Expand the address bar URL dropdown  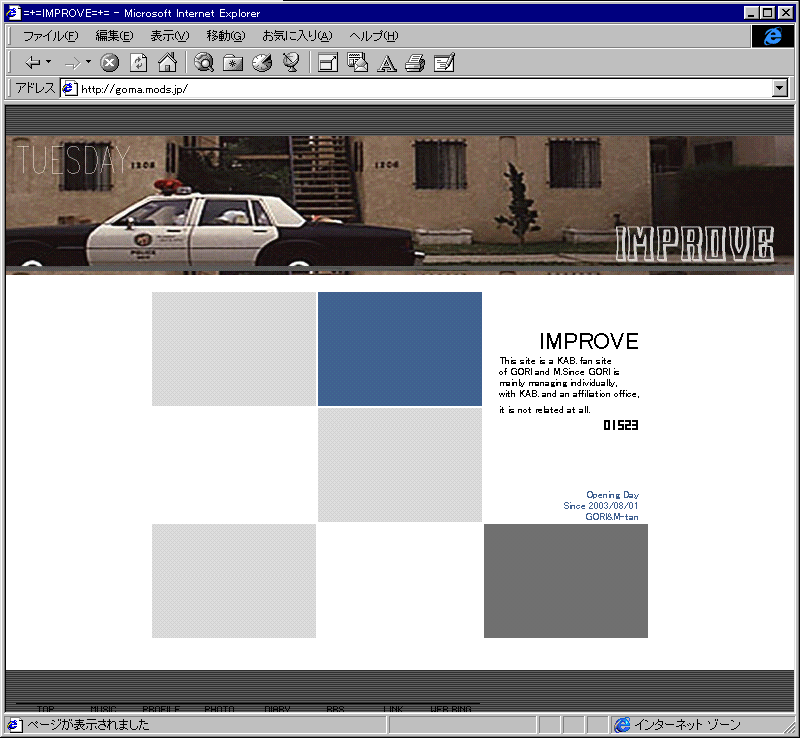click(x=780, y=88)
